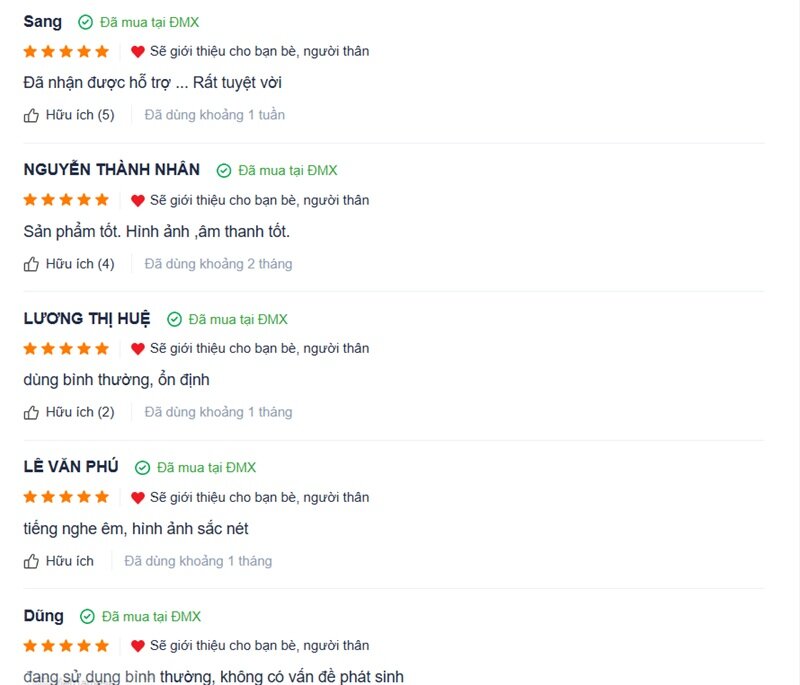Click thumbs-up icon on NGUYỄN THÀNH NHÂN's review
Screen dimensions: 800x685
31,264
